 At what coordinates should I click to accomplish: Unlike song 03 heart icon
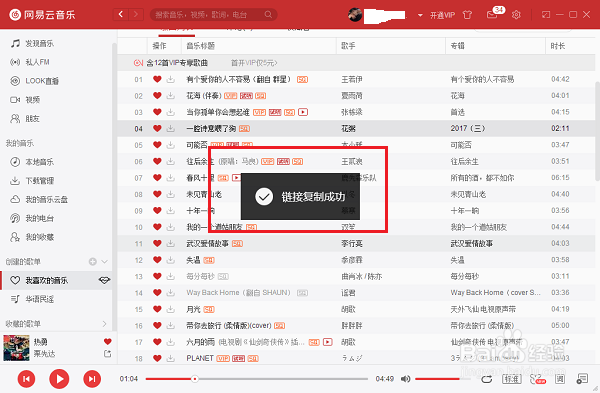click(157, 112)
